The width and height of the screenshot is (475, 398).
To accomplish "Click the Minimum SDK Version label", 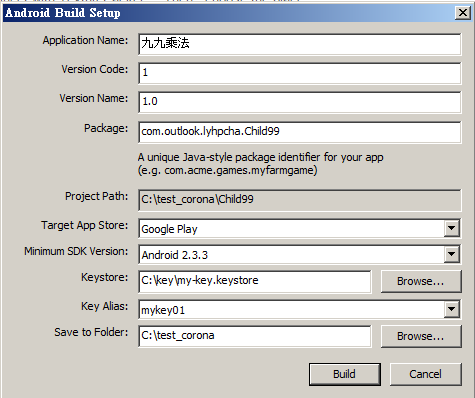I will 76,251.
